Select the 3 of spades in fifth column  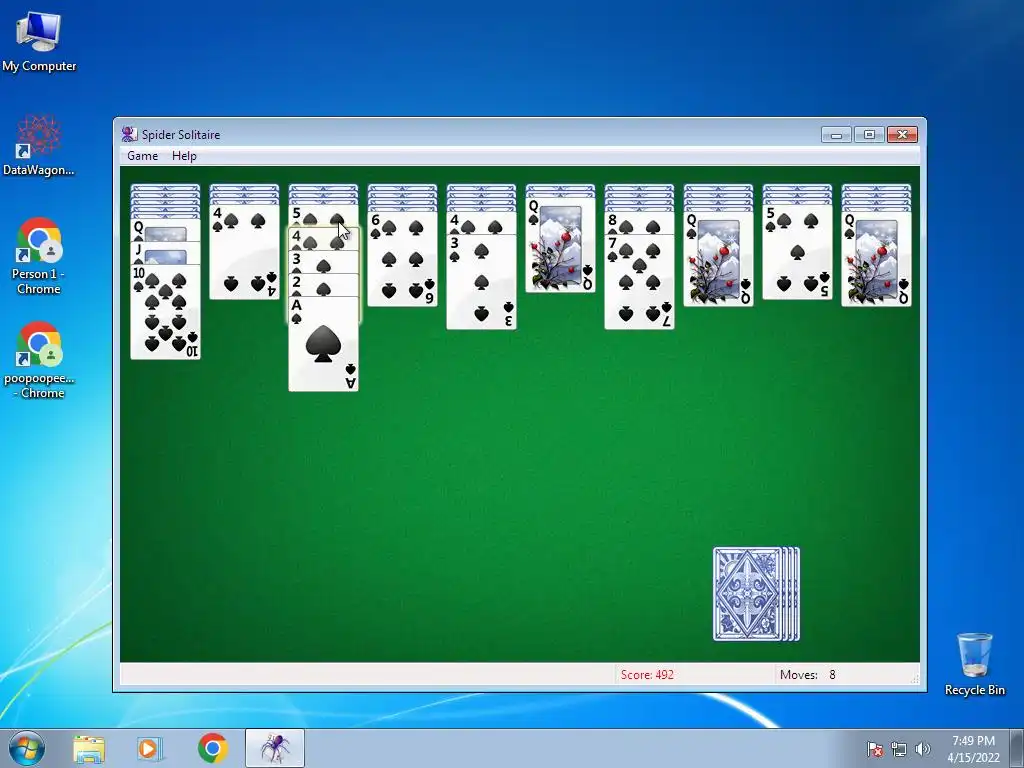pos(481,281)
